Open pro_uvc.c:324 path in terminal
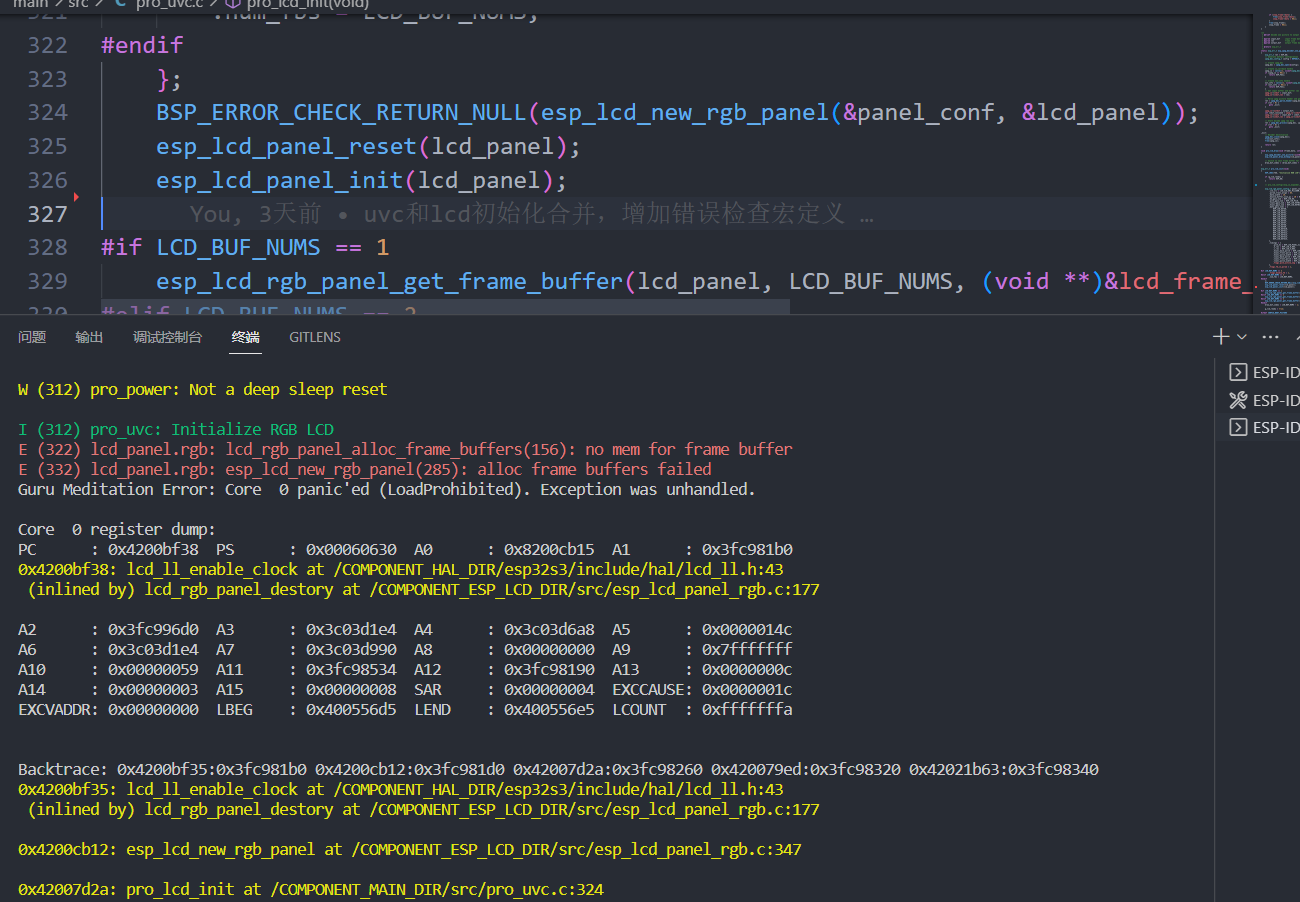 (x=438, y=889)
